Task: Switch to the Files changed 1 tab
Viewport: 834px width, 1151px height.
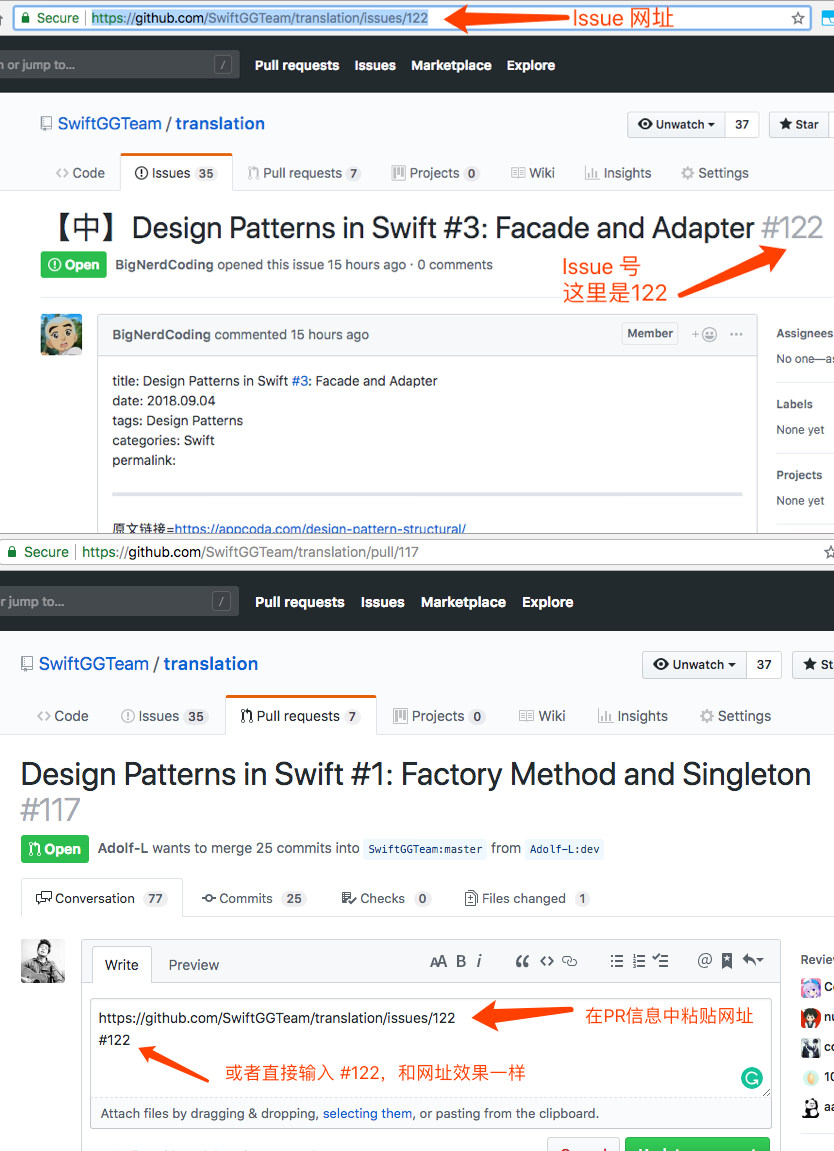Action: point(527,898)
